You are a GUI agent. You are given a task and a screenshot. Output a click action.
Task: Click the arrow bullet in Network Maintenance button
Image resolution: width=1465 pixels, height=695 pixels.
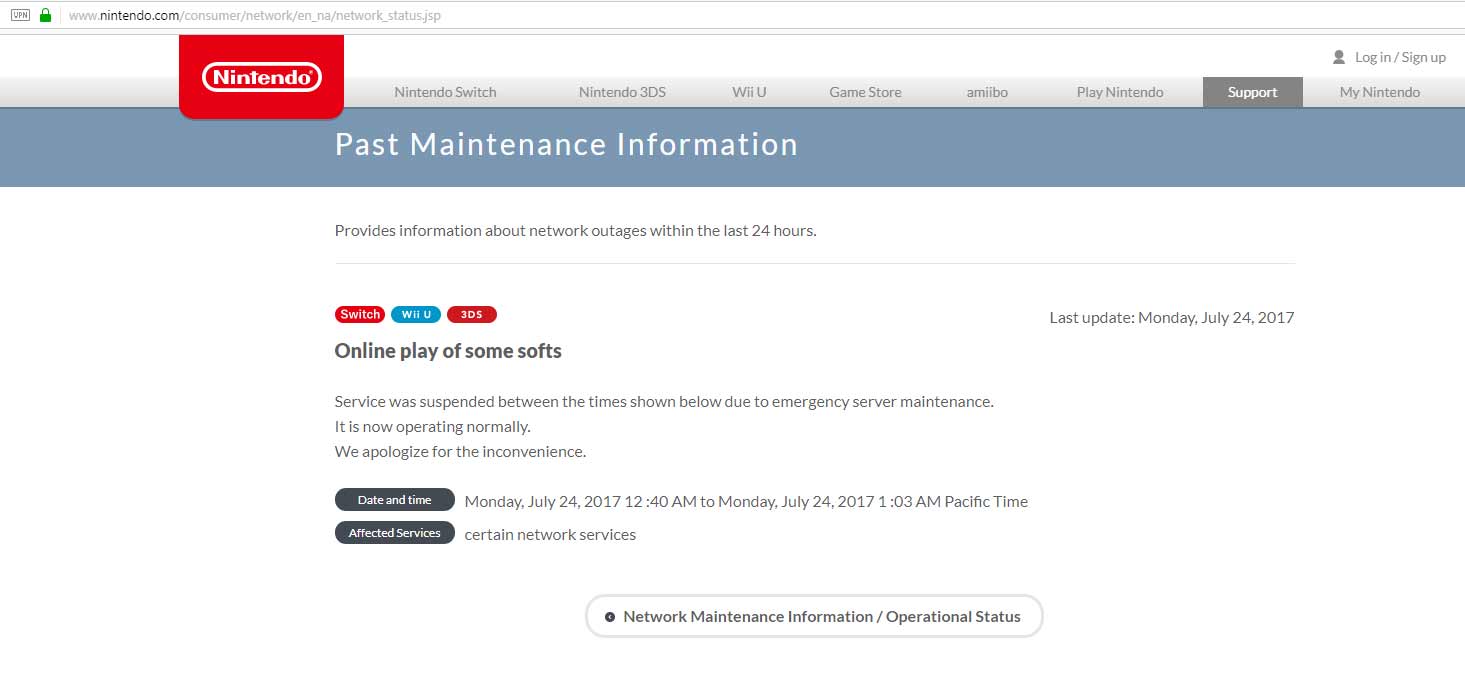click(x=610, y=617)
